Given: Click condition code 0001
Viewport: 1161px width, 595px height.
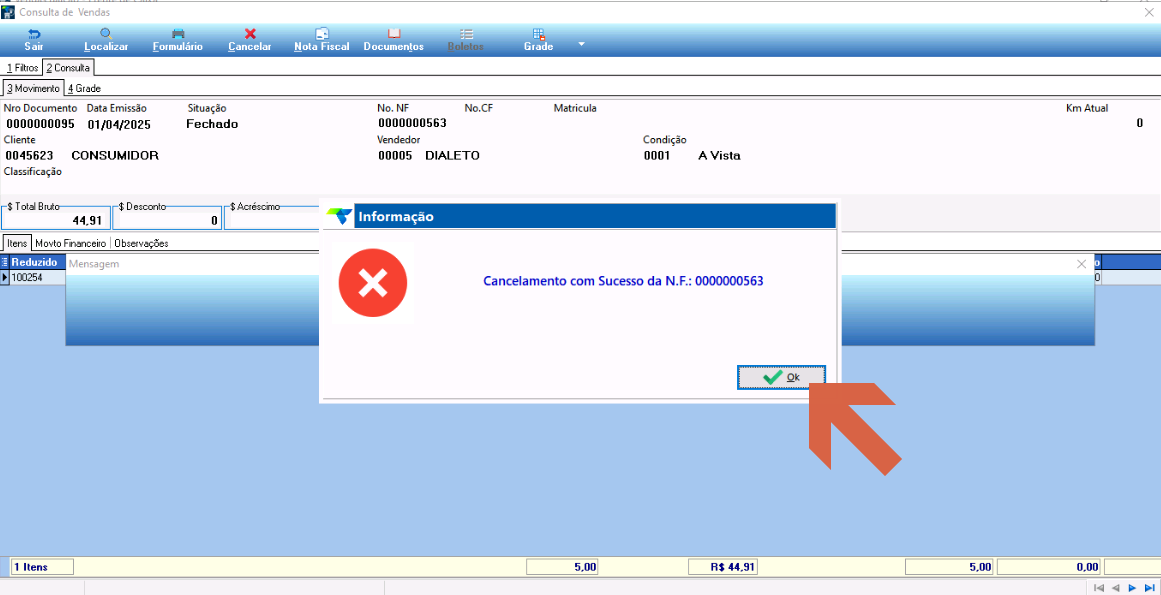Looking at the screenshot, I should pyautogui.click(x=657, y=155).
